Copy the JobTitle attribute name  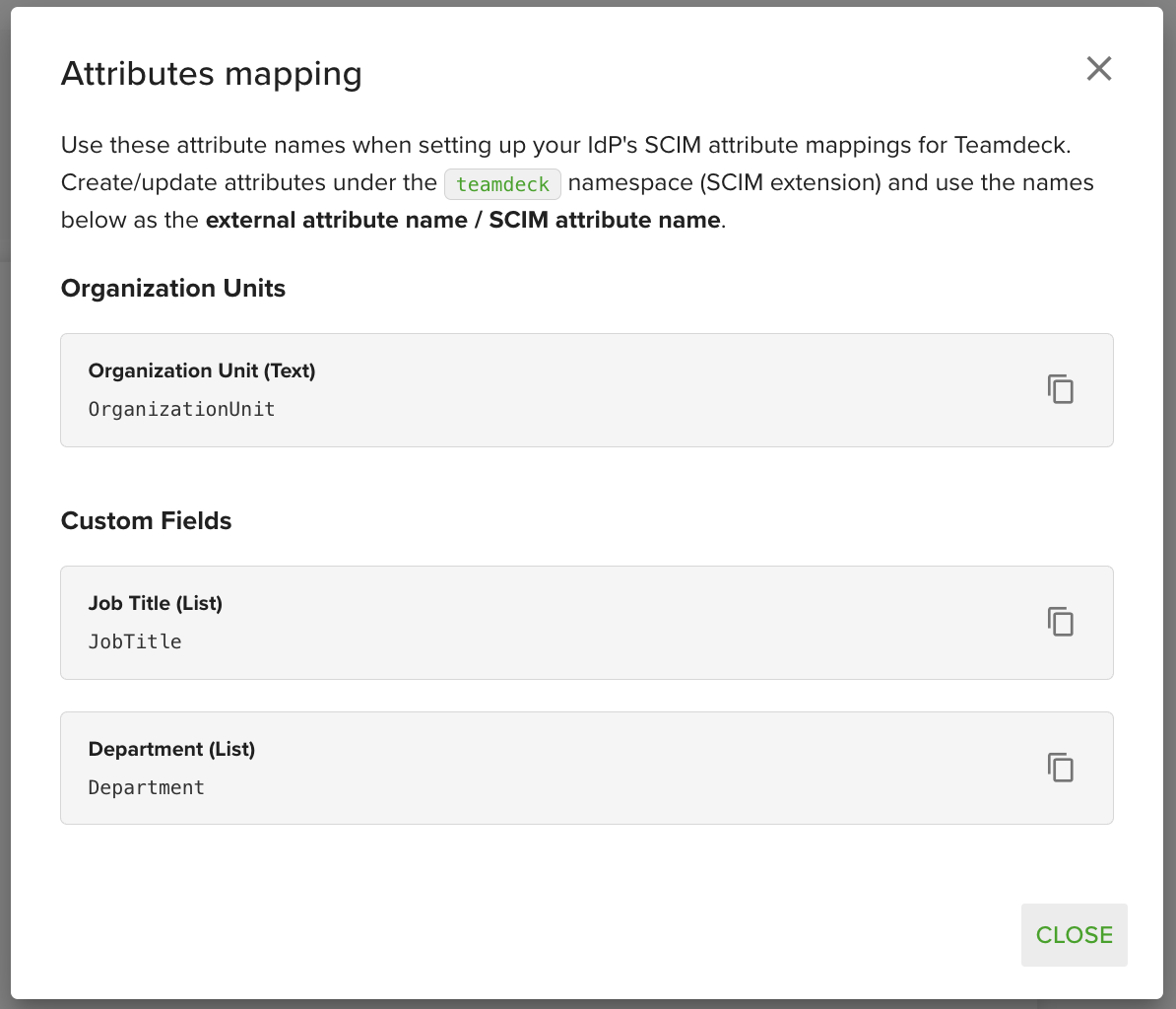(1060, 622)
